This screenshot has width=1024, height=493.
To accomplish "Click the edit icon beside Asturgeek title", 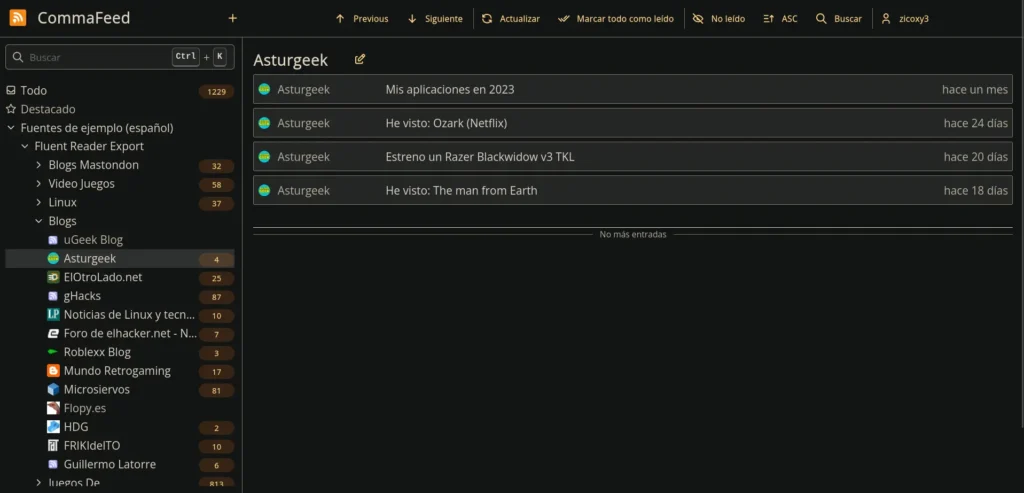I will (360, 60).
